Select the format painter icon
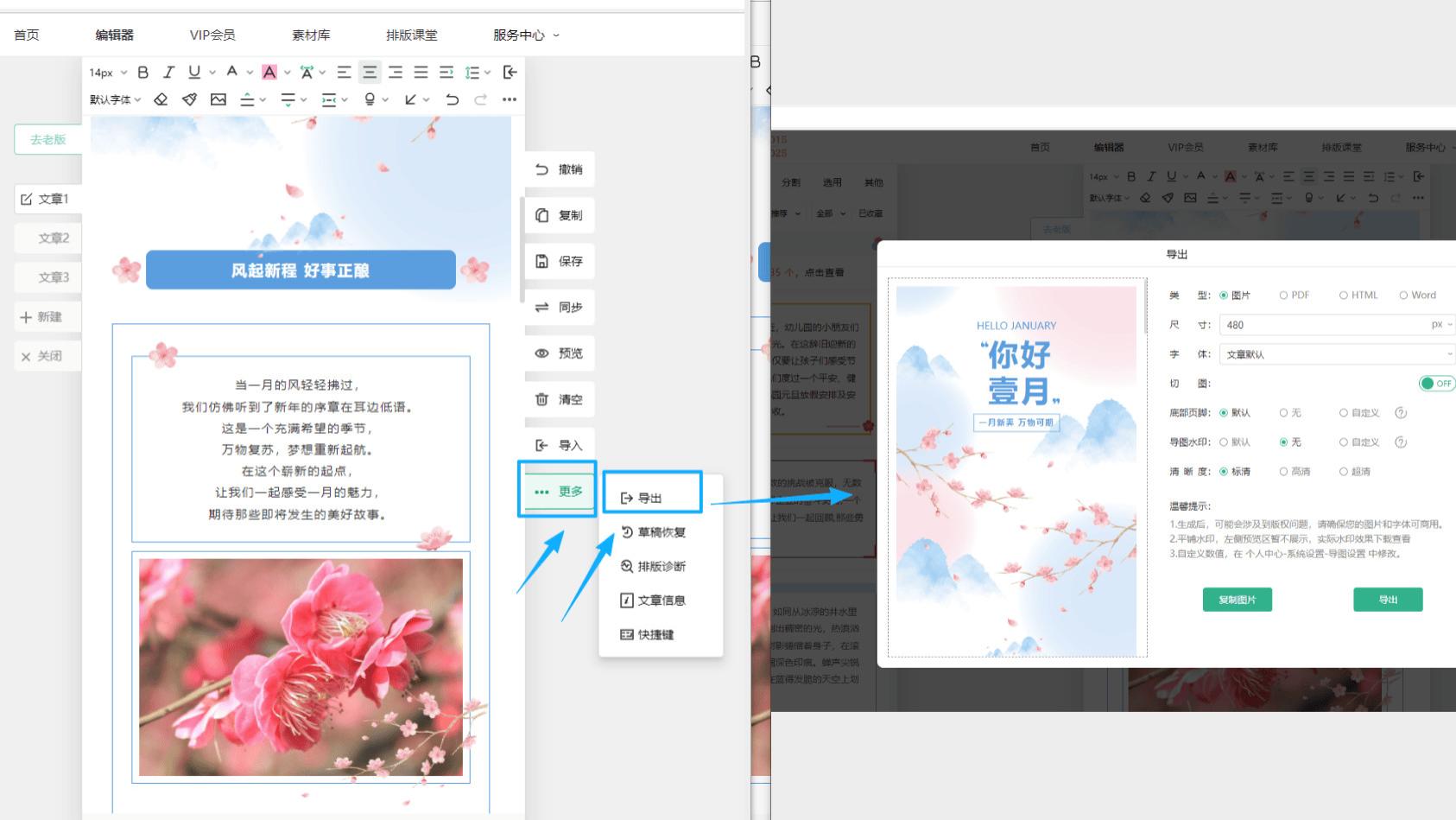The width and height of the screenshot is (1456, 820). tap(190, 99)
